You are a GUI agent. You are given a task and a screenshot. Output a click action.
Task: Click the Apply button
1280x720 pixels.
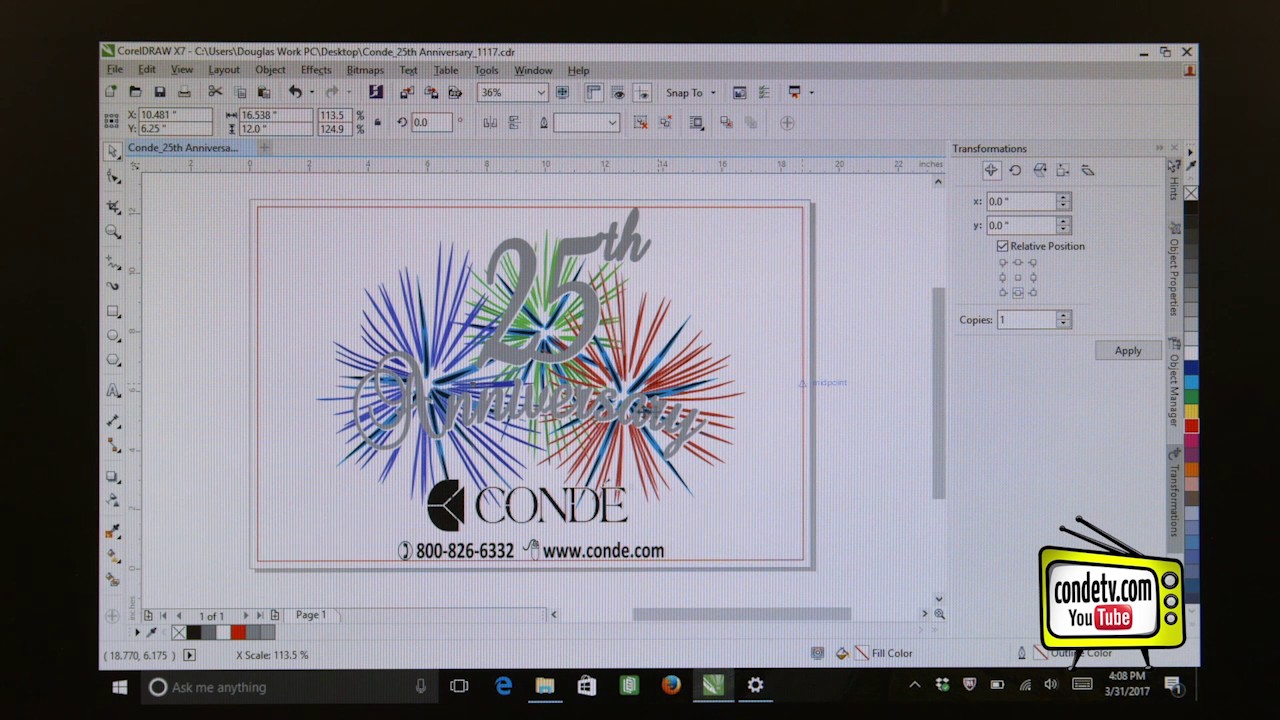click(x=1128, y=351)
